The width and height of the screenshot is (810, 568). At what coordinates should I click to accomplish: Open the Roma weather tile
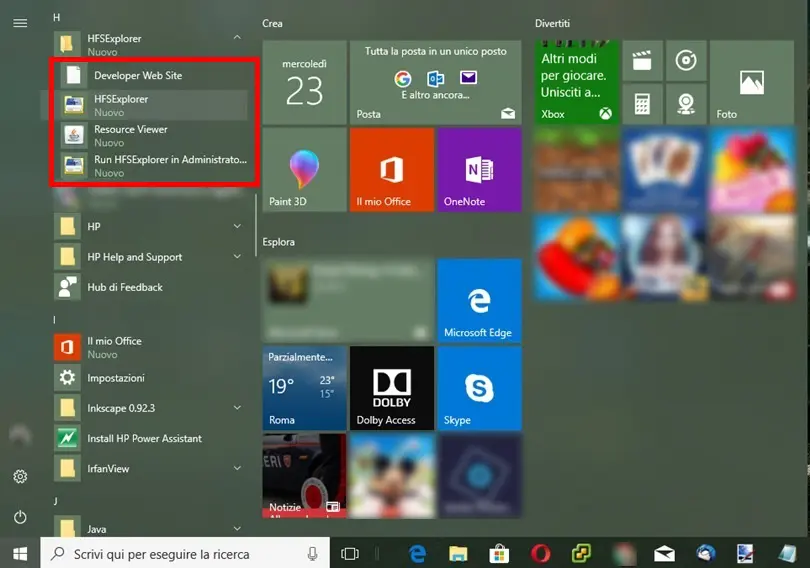pos(304,388)
